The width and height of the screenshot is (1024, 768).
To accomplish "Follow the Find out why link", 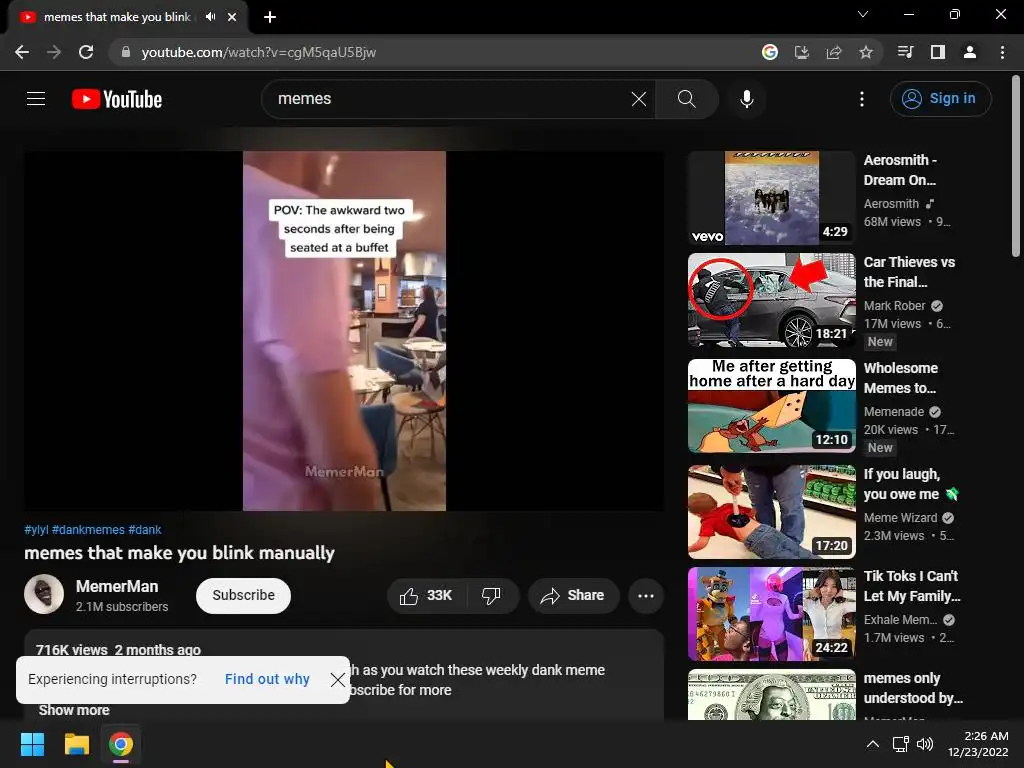I will click(267, 679).
